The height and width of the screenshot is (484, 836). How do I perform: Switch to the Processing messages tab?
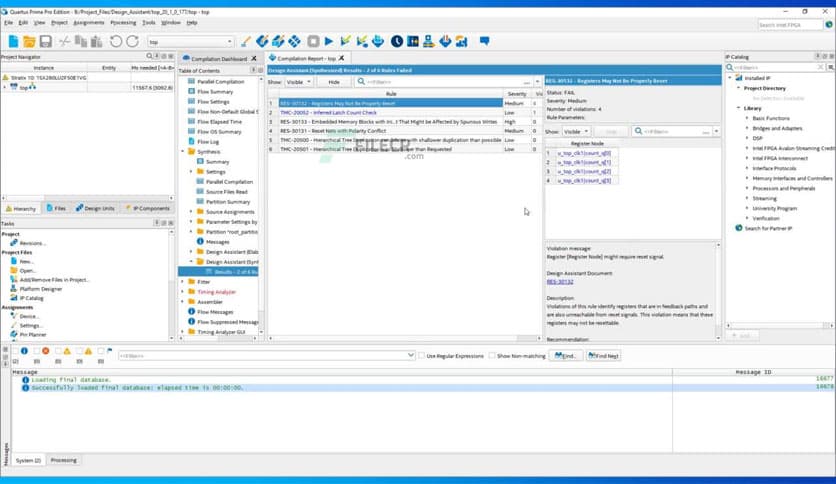[x=63, y=460]
